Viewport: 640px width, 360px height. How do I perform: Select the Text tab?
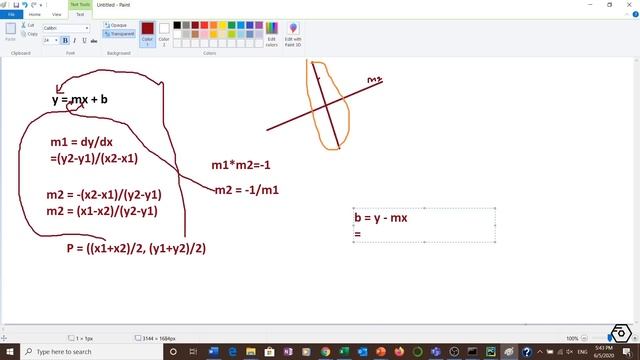(80, 14)
